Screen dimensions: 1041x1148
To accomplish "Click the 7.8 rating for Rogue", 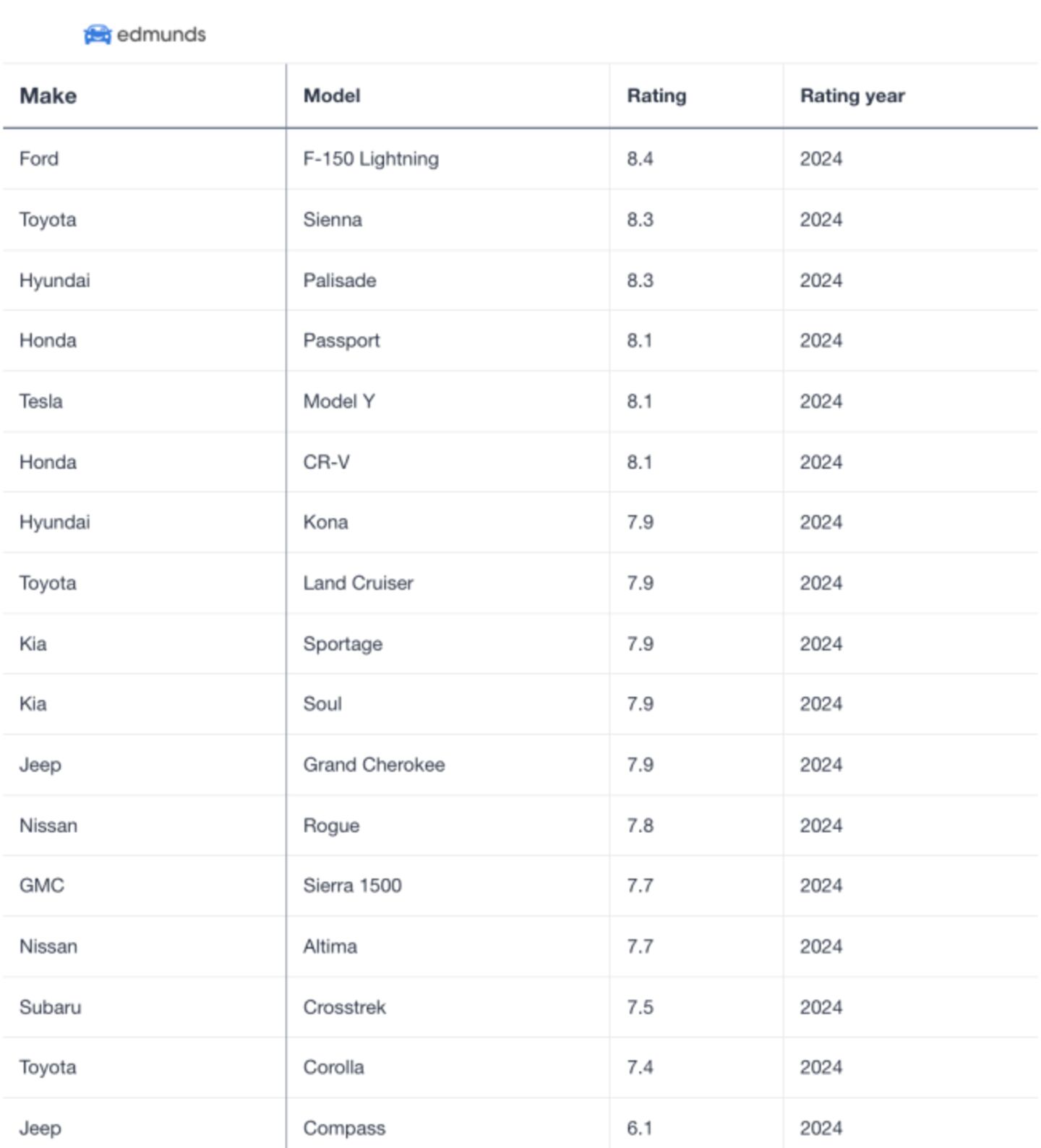I will click(x=640, y=826).
